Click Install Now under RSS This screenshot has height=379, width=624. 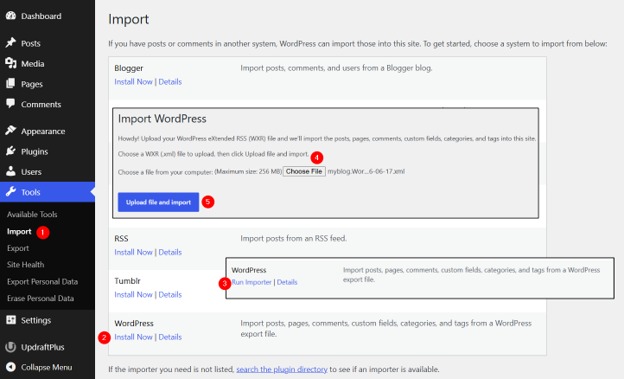click(x=133, y=252)
